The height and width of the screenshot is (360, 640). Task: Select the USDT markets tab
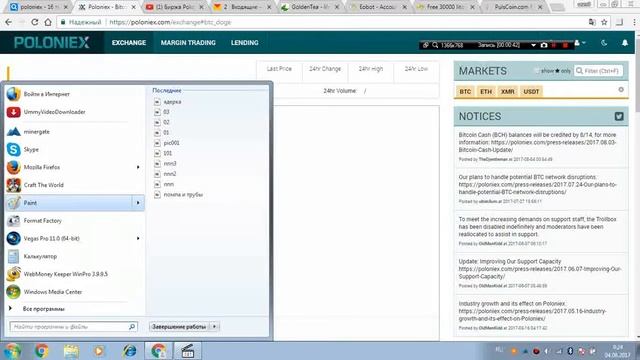tap(531, 91)
